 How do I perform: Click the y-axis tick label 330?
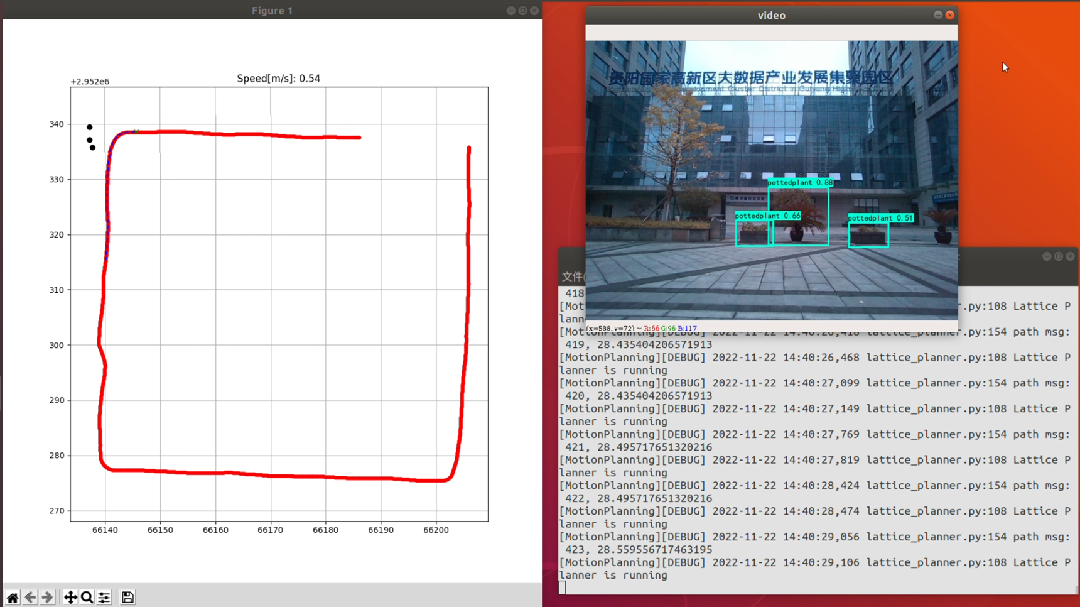(56, 180)
